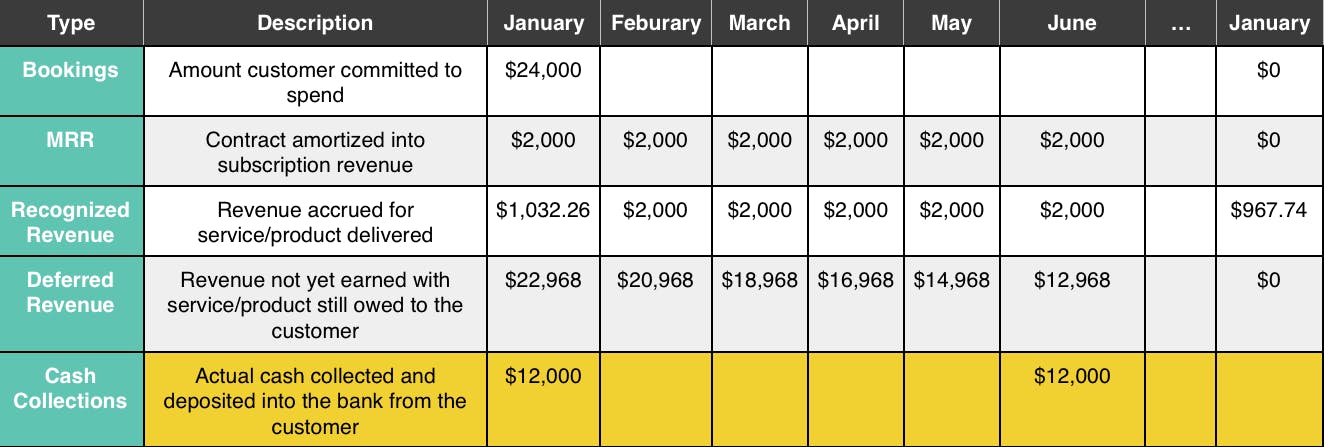Click the Cash Collections row header
The width and height of the screenshot is (1325, 447).
click(x=71, y=388)
